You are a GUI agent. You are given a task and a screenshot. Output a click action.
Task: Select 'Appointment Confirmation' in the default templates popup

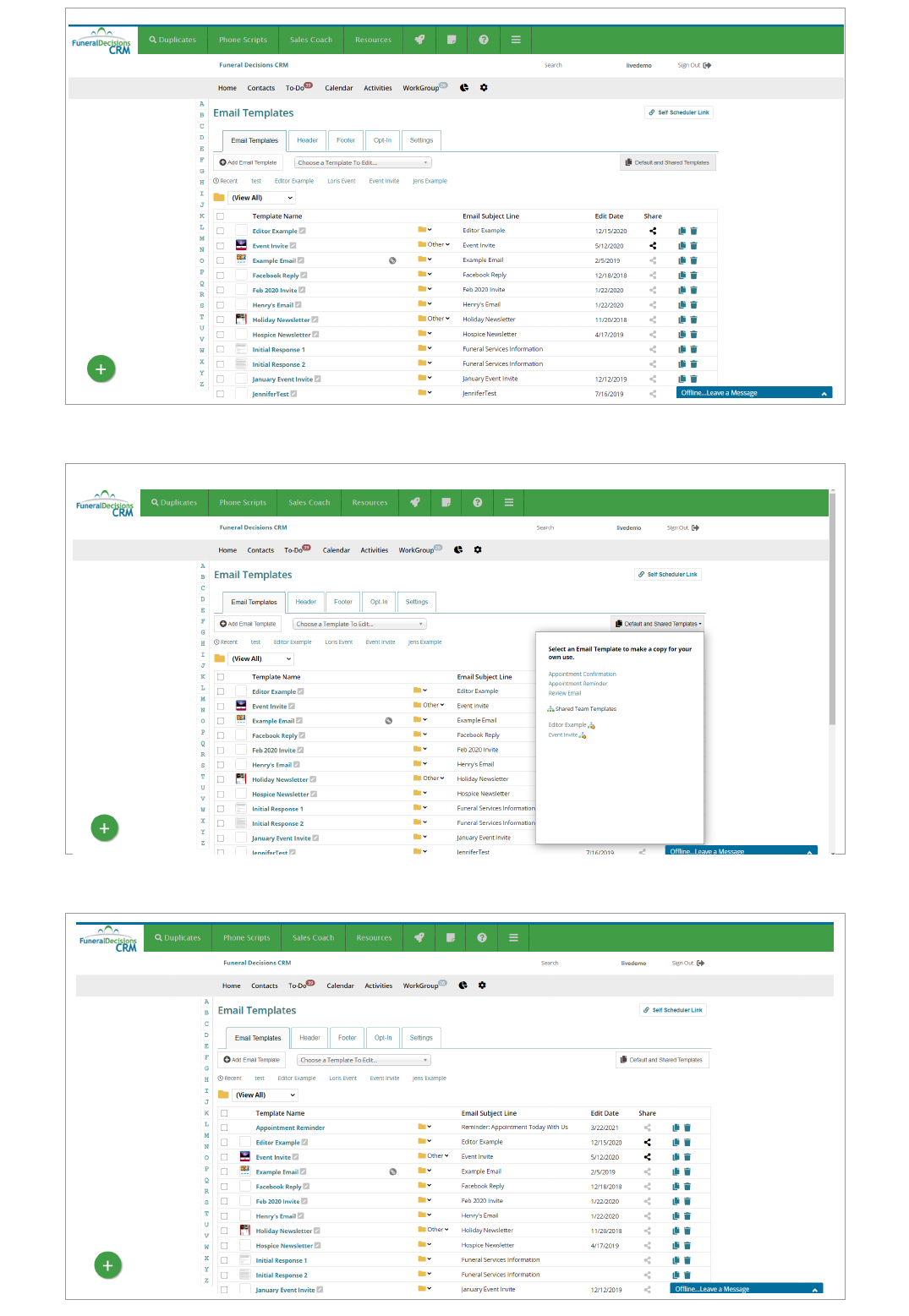(582, 674)
